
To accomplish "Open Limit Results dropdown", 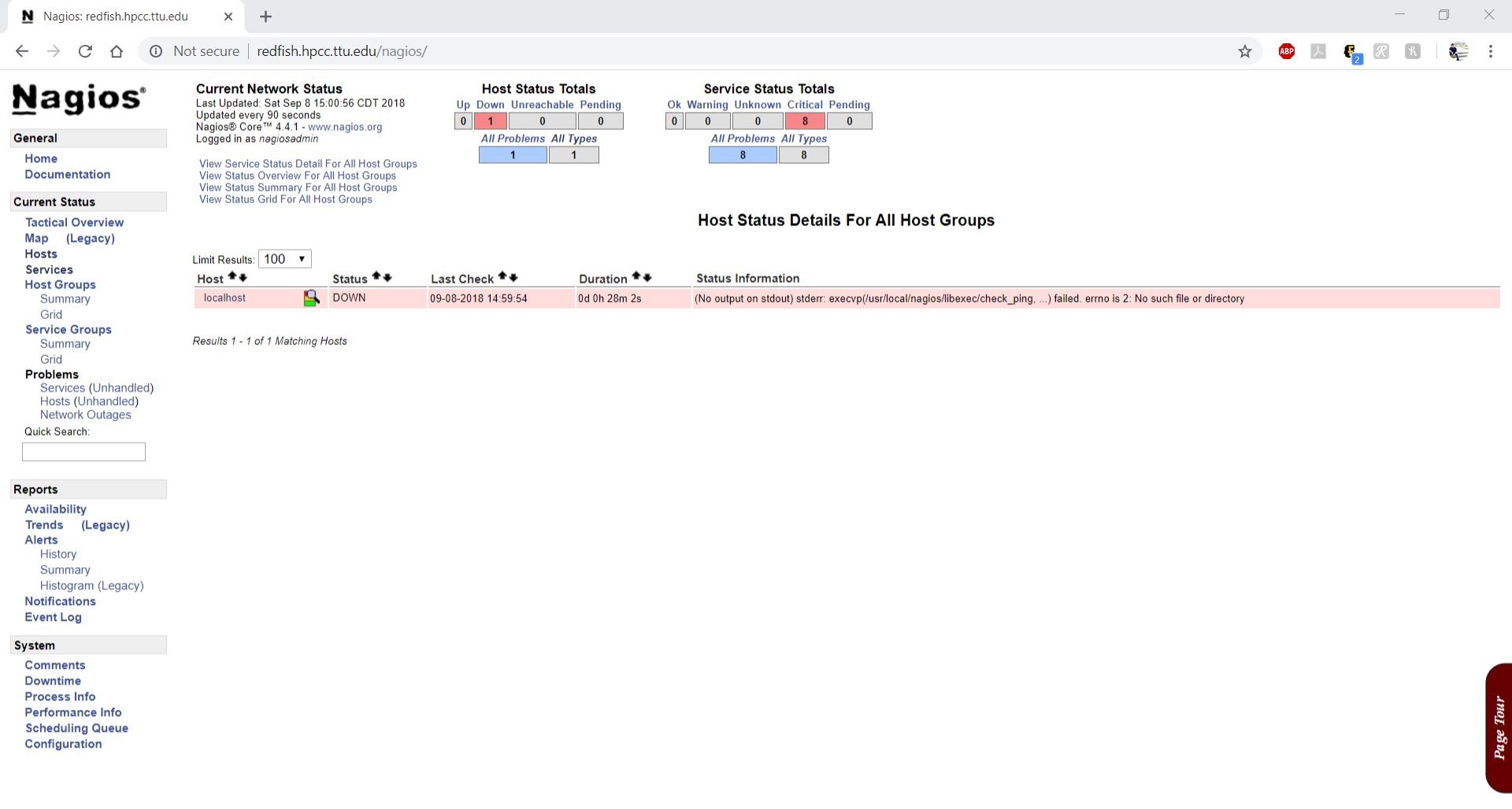I will (285, 259).
